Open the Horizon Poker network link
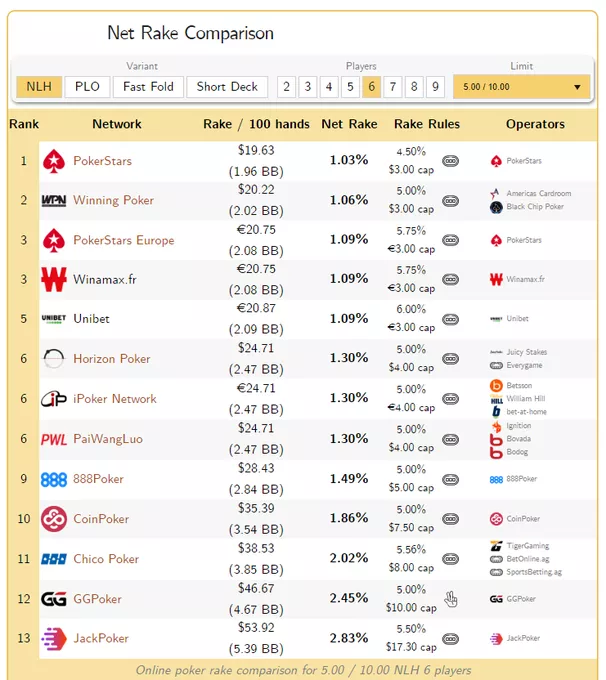The image size is (606, 680). (111, 359)
